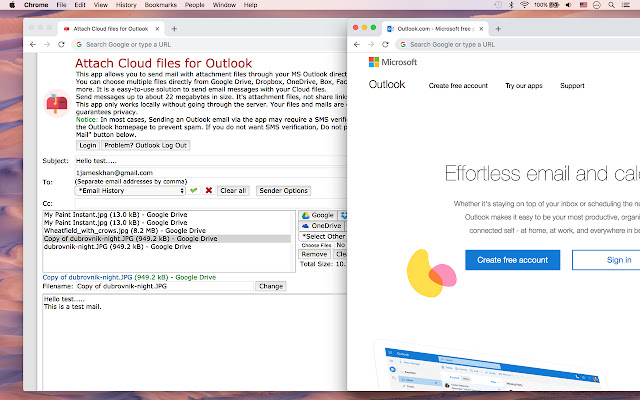Reload page in left Chrome window
640x400 pixels.
point(61,44)
